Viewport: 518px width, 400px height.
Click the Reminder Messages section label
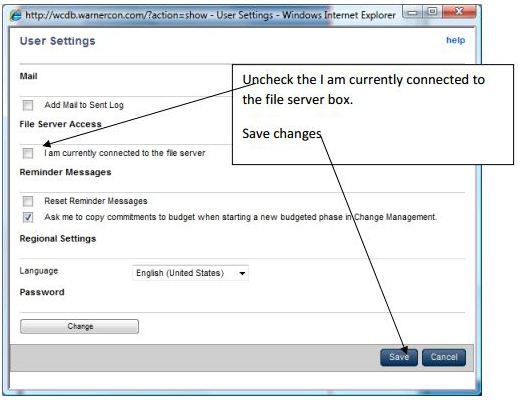coord(65,172)
